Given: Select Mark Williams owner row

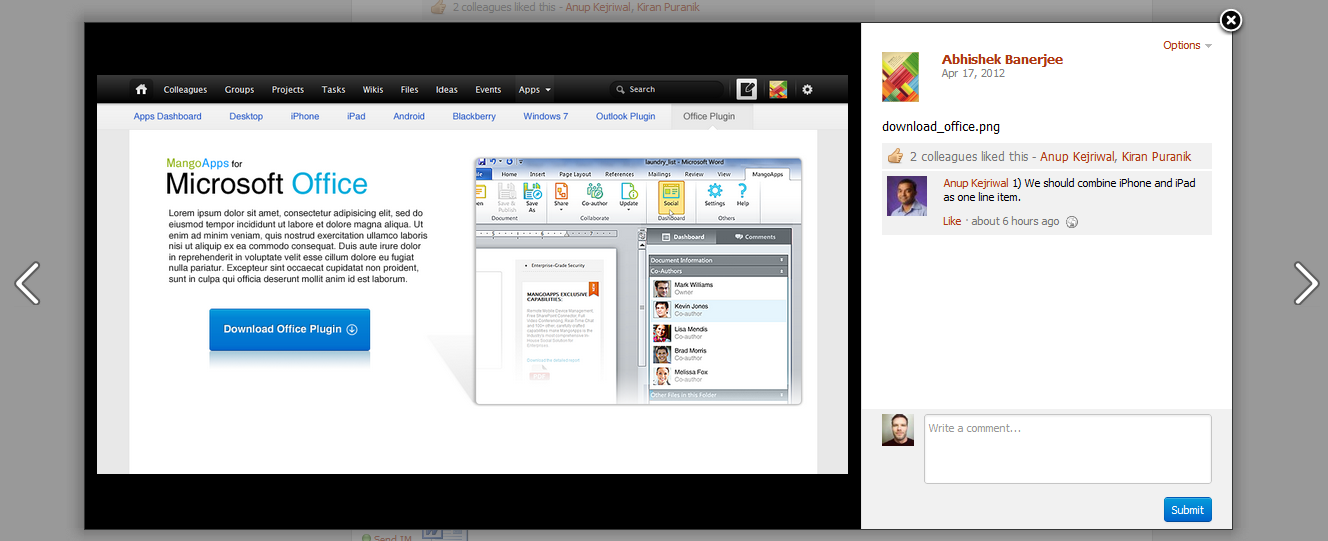Looking at the screenshot, I should [x=719, y=288].
